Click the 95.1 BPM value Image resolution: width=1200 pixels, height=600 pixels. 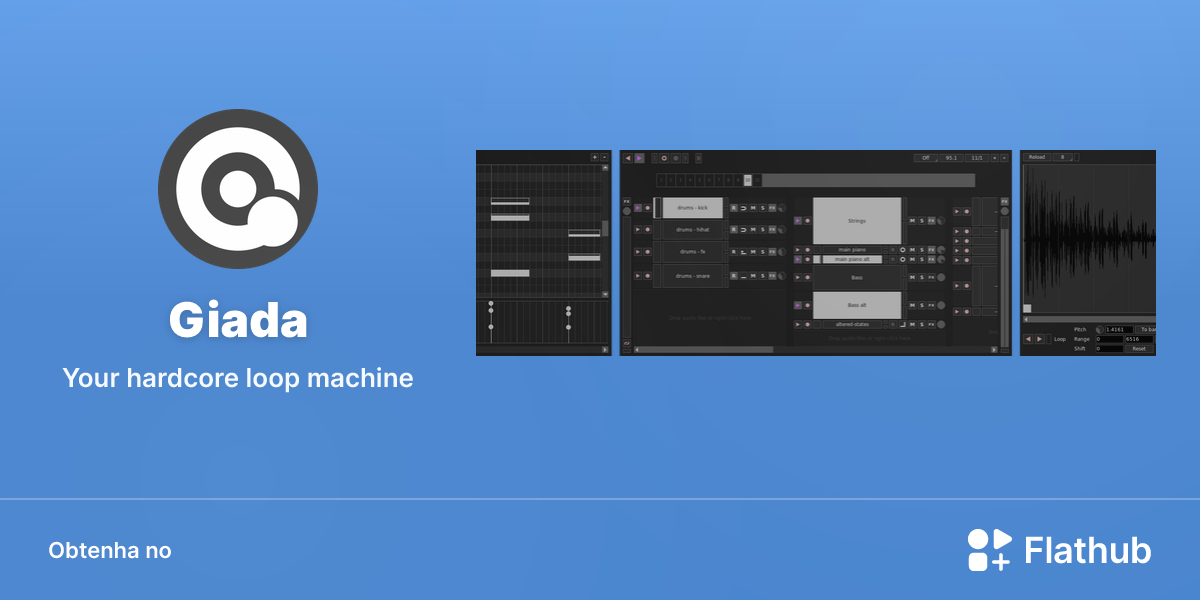pyautogui.click(x=951, y=158)
